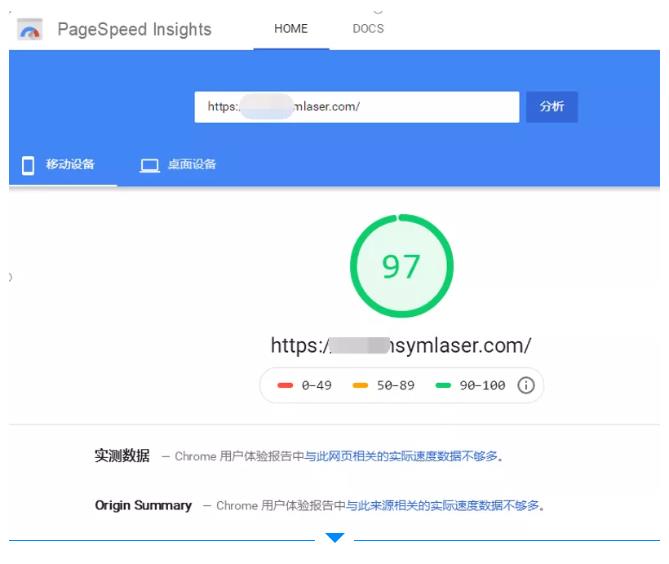Click the Origin Summary heading

pos(143,505)
